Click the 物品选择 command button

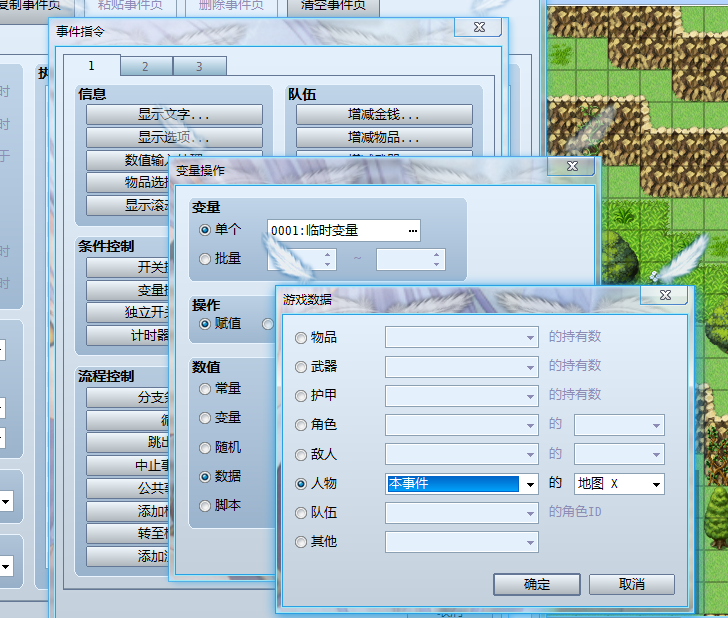tap(128, 182)
